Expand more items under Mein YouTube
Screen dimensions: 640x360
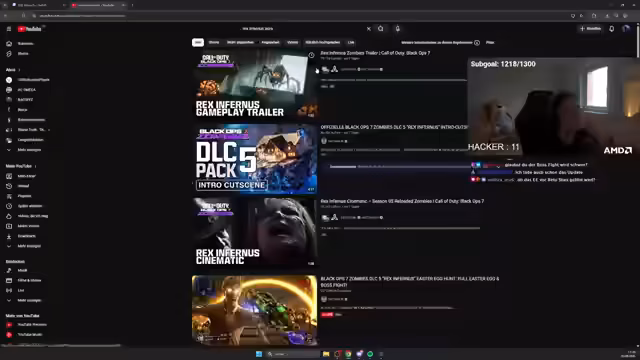click(29, 246)
